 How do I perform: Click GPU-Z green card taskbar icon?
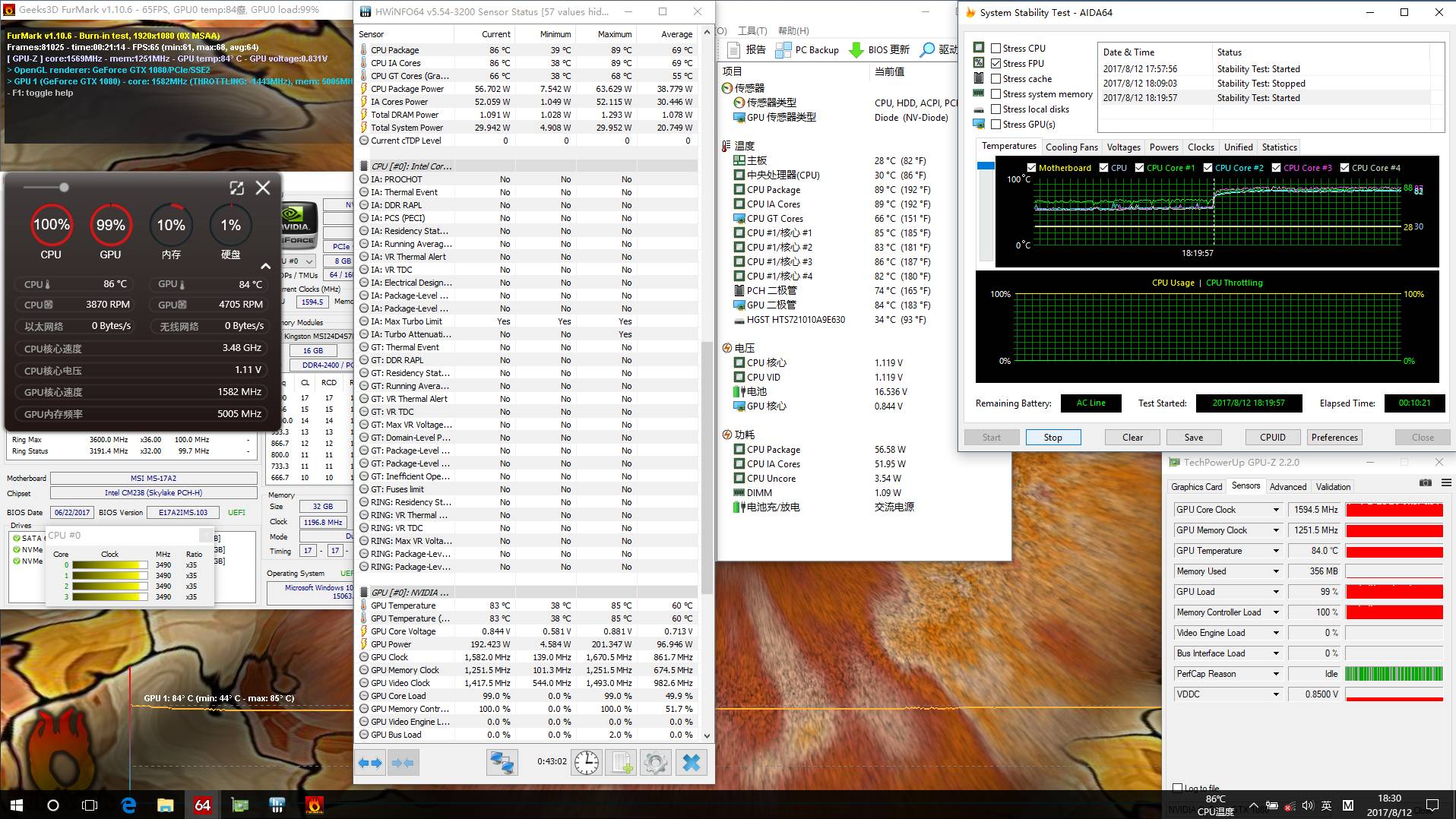click(240, 805)
